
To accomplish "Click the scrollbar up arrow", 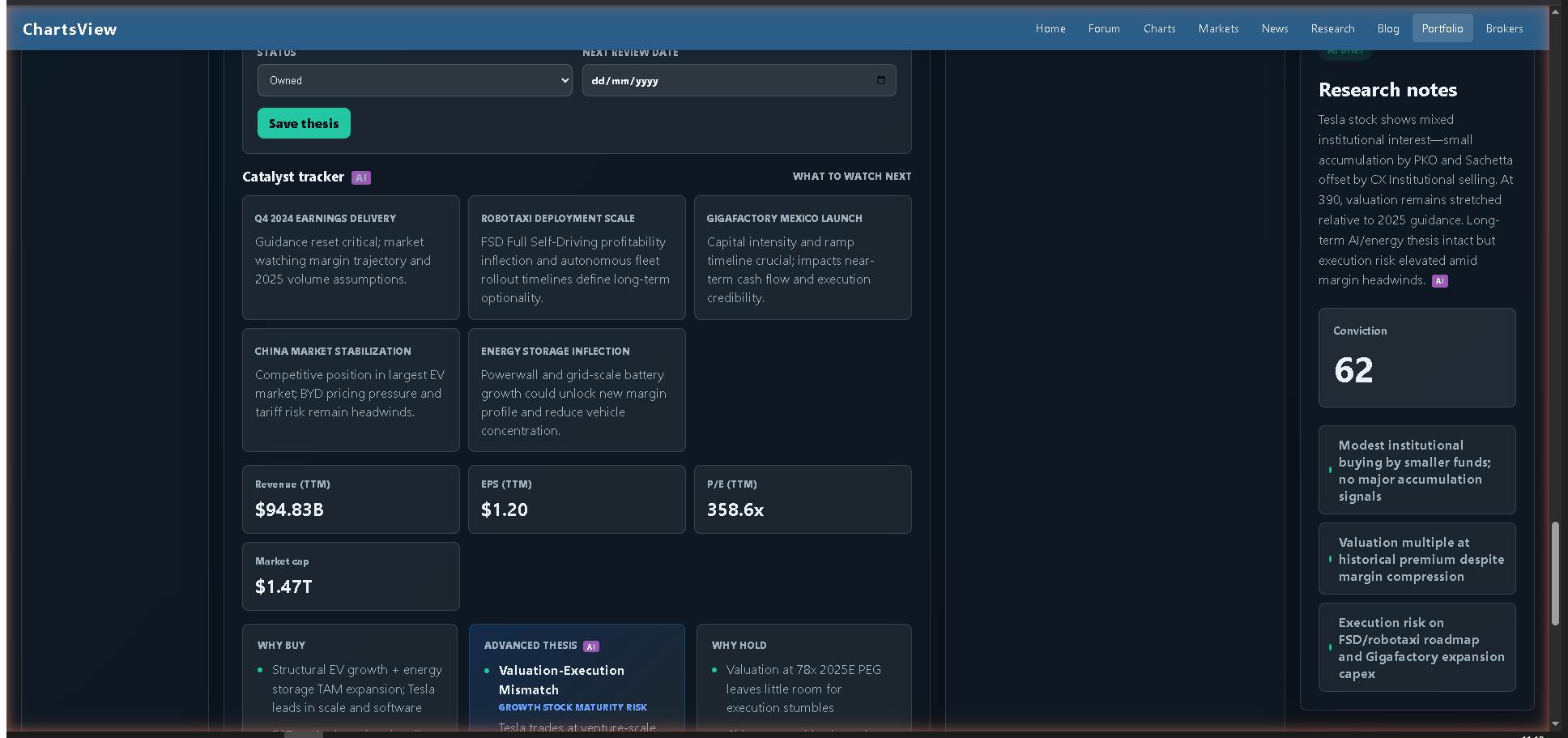I will coord(1555,11).
